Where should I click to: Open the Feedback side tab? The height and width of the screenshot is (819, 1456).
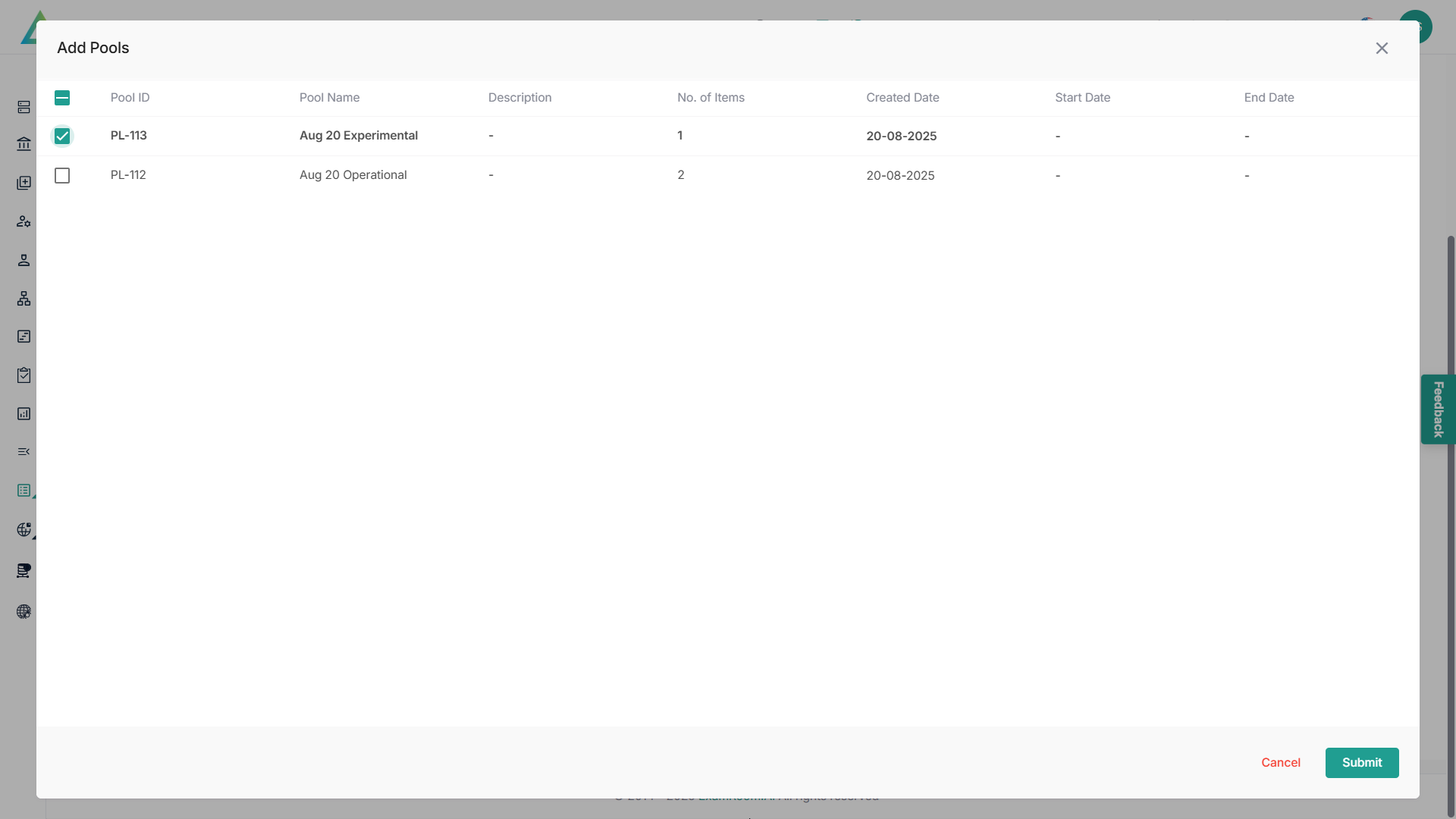point(1437,409)
